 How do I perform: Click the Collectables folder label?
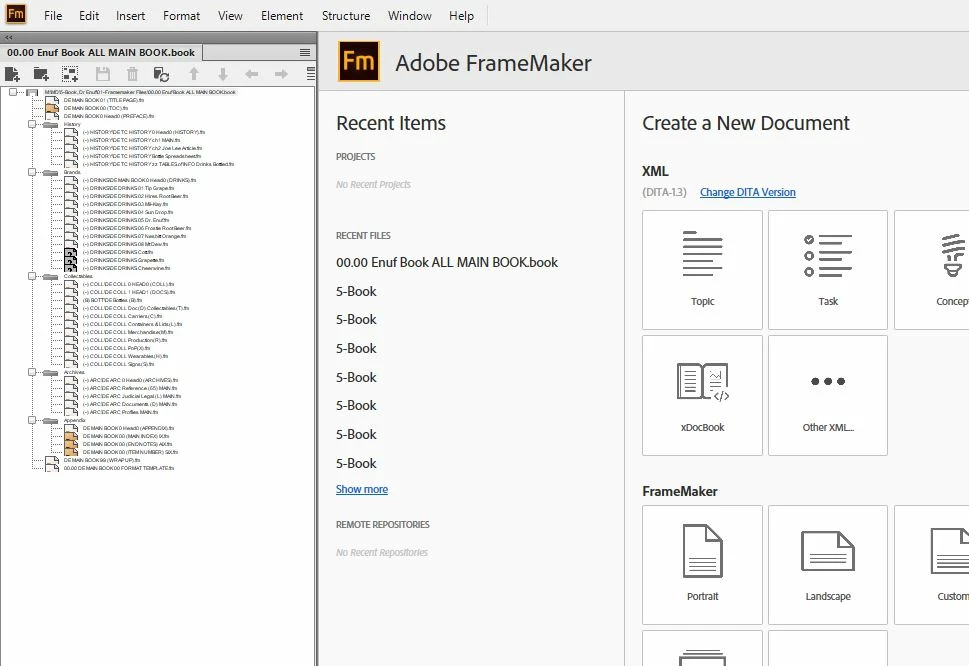(x=78, y=276)
